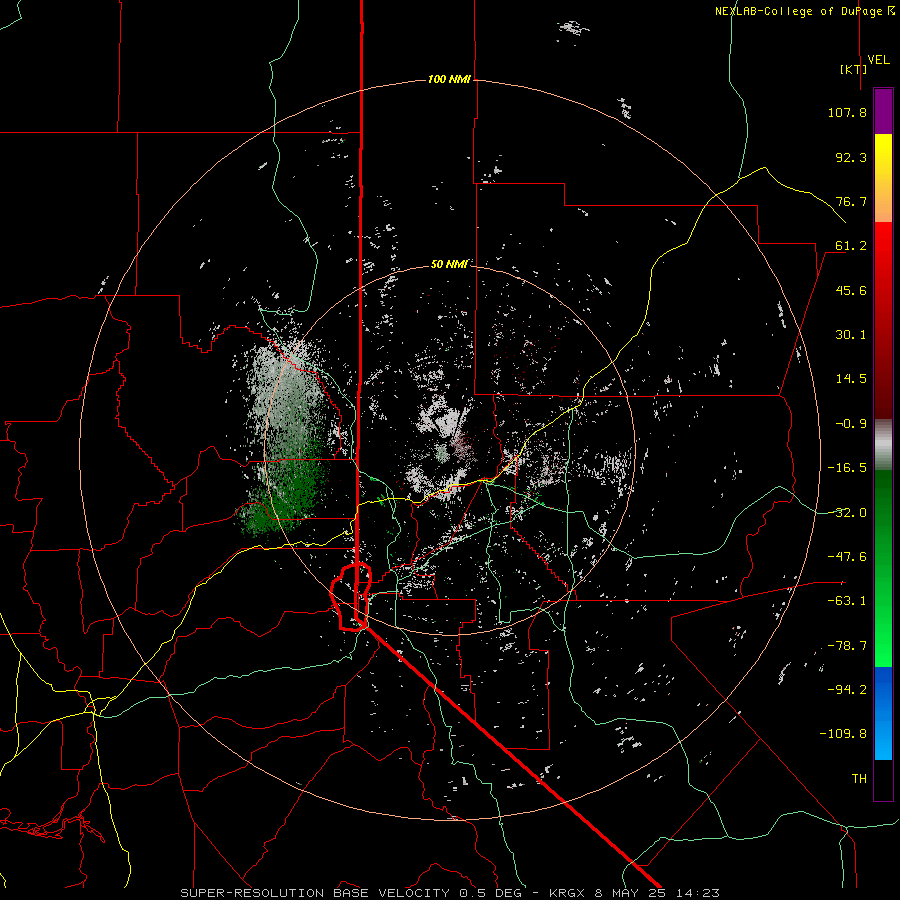The image size is (900, 900).
Task: Click the -47.6 velocity scale value
Action: pos(847,557)
